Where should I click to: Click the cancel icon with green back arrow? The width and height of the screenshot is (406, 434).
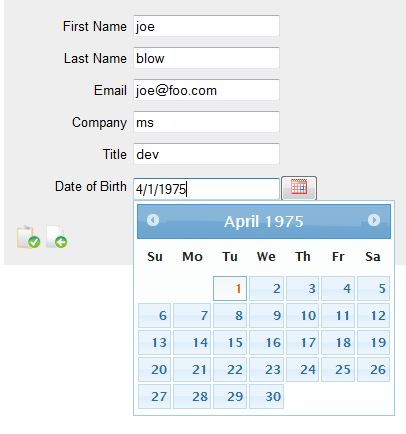point(57,237)
